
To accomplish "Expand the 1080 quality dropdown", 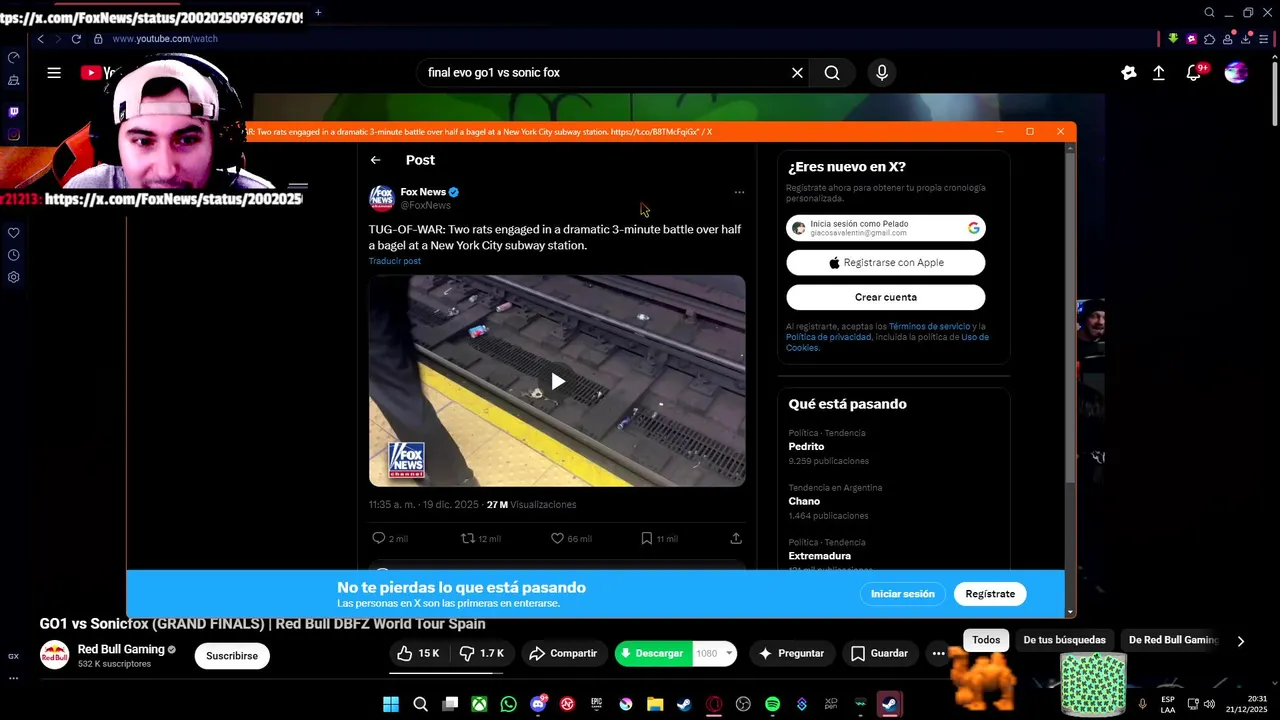I will tap(714, 653).
